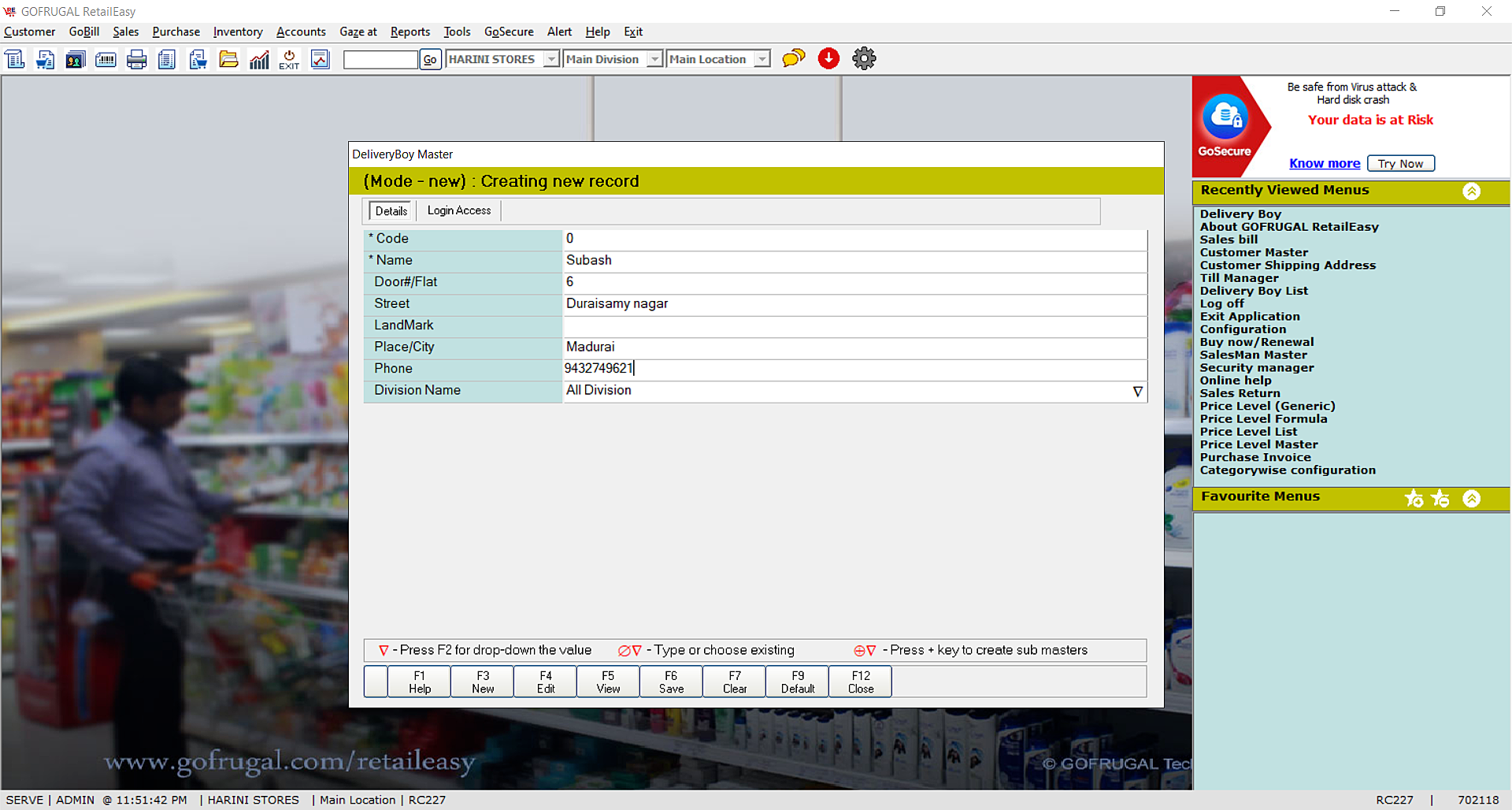Open the yellow chat bubbles icon
Image resolution: width=1512 pixels, height=810 pixels.
click(794, 58)
